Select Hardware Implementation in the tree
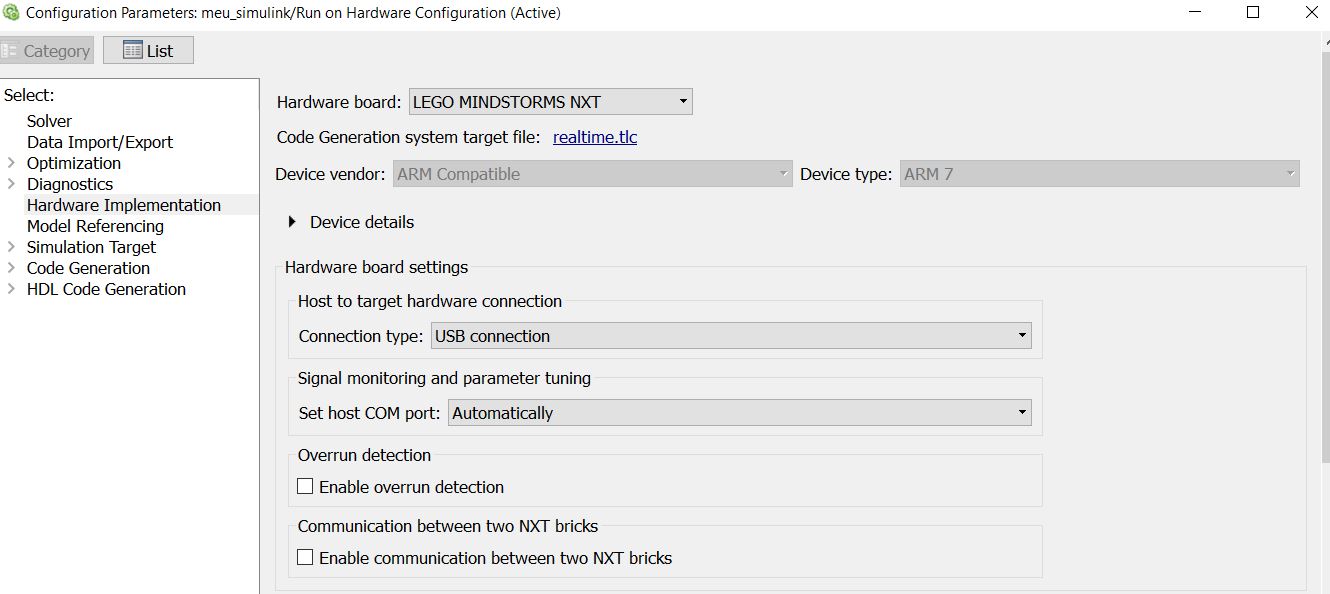 coord(124,205)
